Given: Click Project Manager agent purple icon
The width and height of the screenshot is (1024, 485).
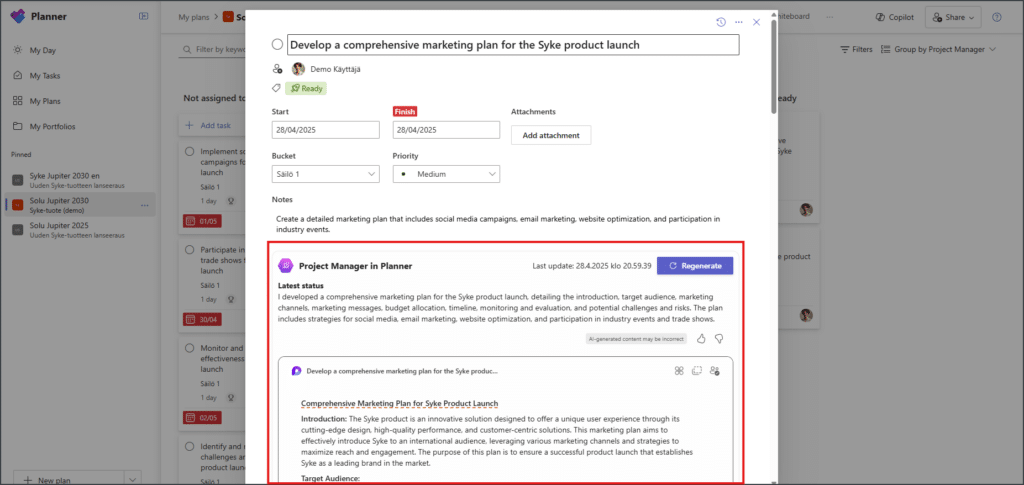Looking at the screenshot, I should [x=285, y=266].
